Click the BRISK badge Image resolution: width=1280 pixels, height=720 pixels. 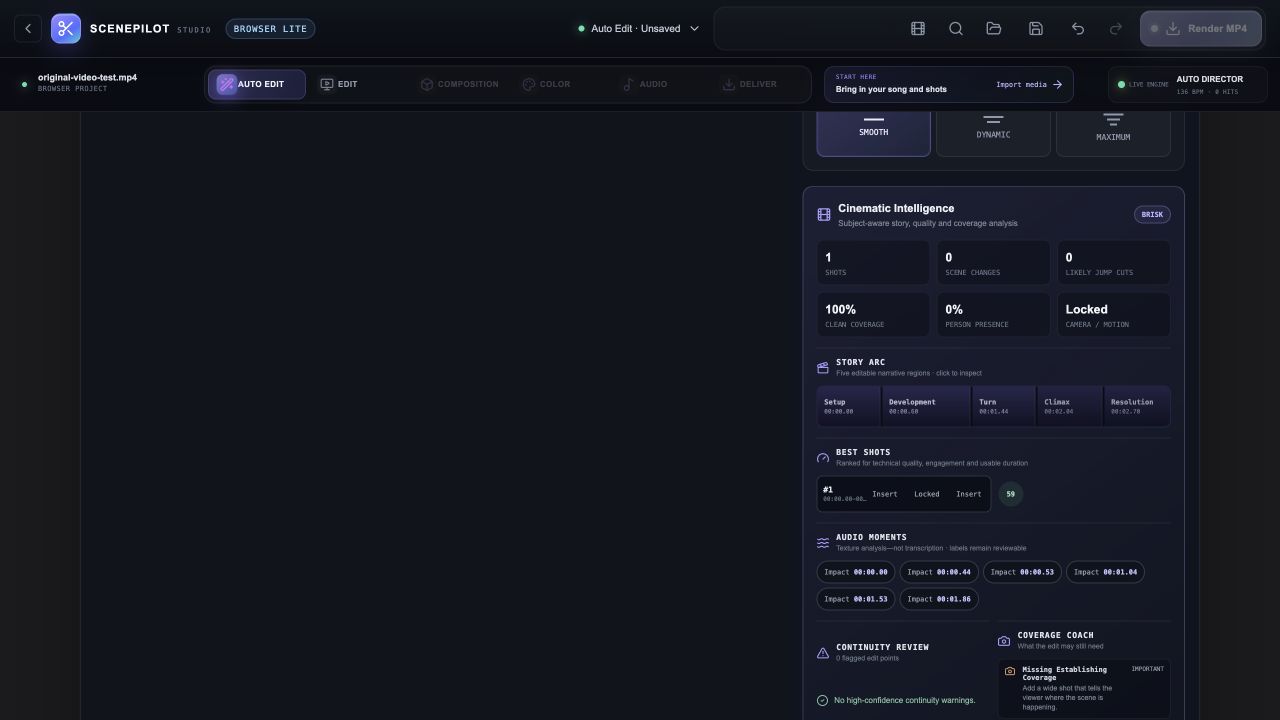[1152, 215]
